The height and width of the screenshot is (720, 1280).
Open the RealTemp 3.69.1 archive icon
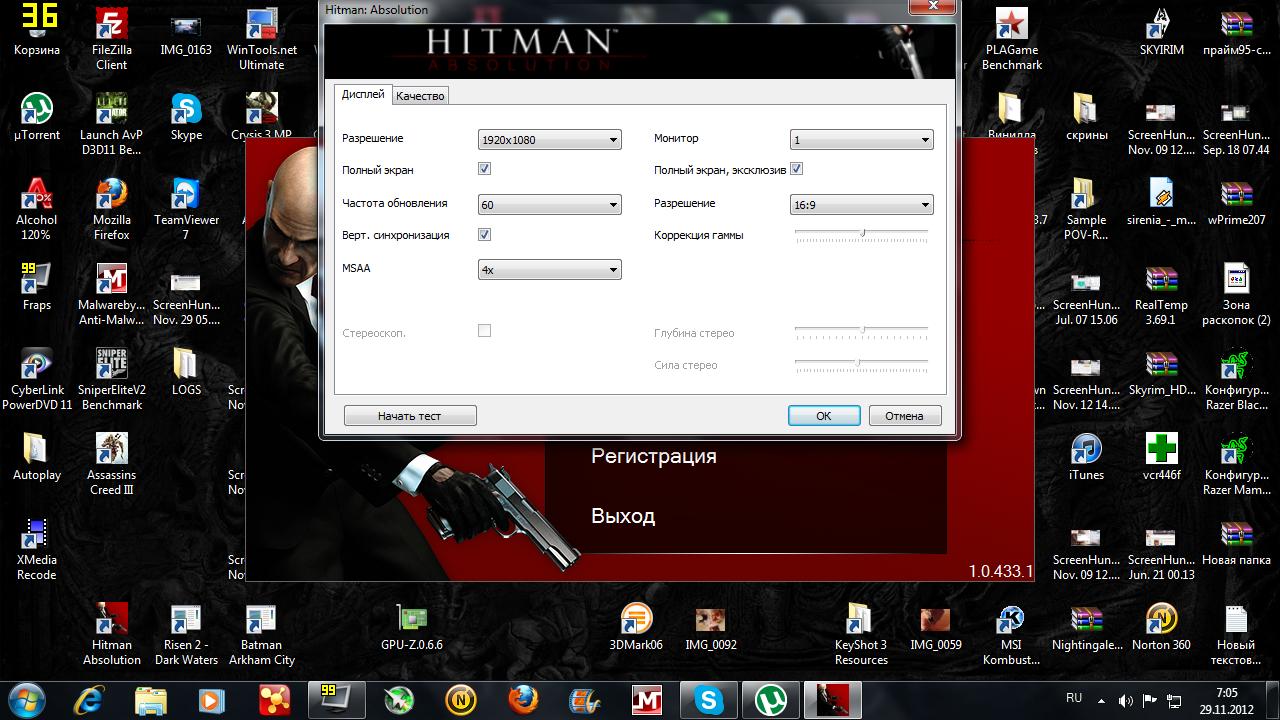(x=1161, y=280)
